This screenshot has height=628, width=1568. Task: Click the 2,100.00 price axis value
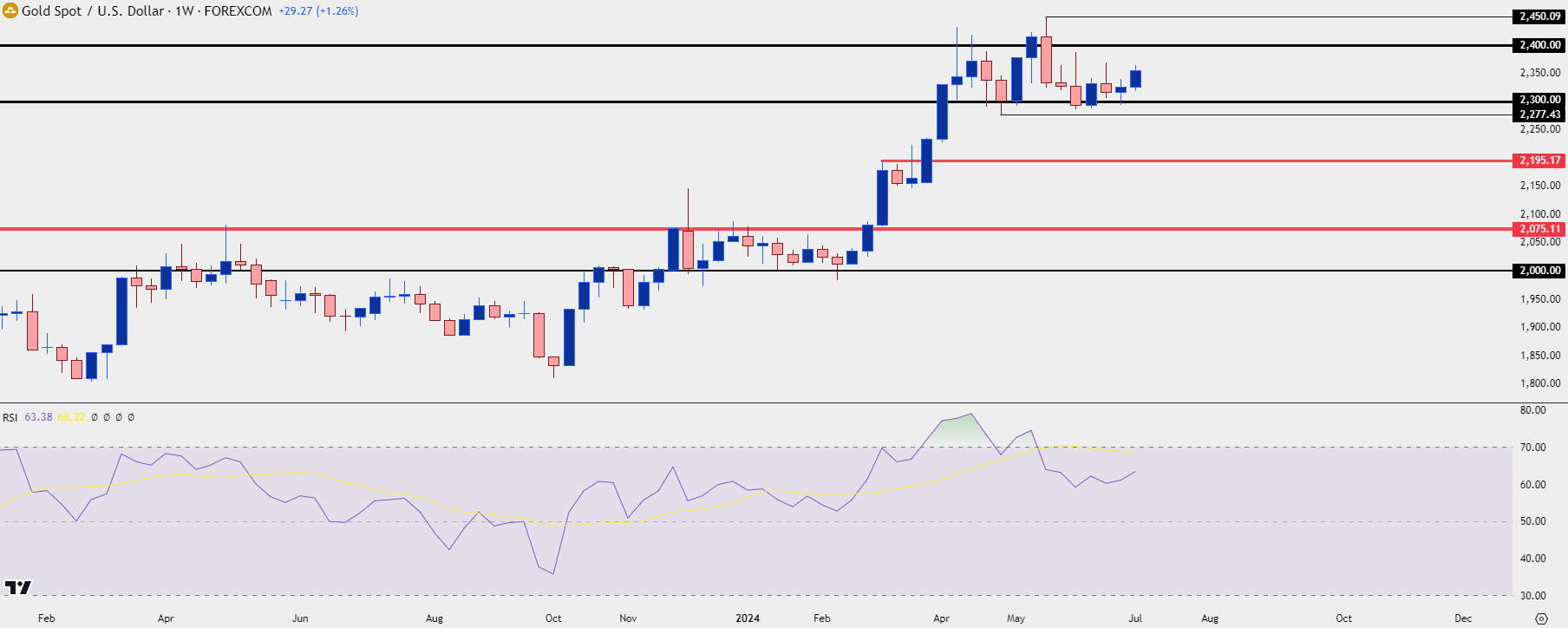[x=1540, y=214]
